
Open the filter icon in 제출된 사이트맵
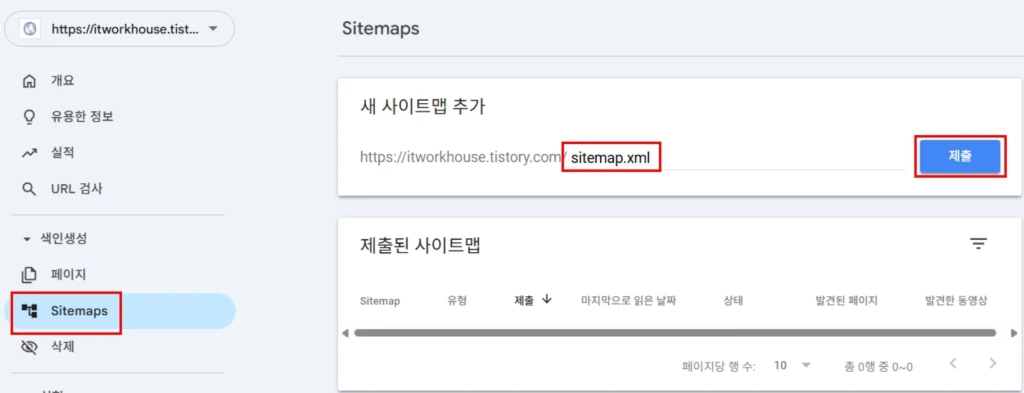click(x=978, y=244)
